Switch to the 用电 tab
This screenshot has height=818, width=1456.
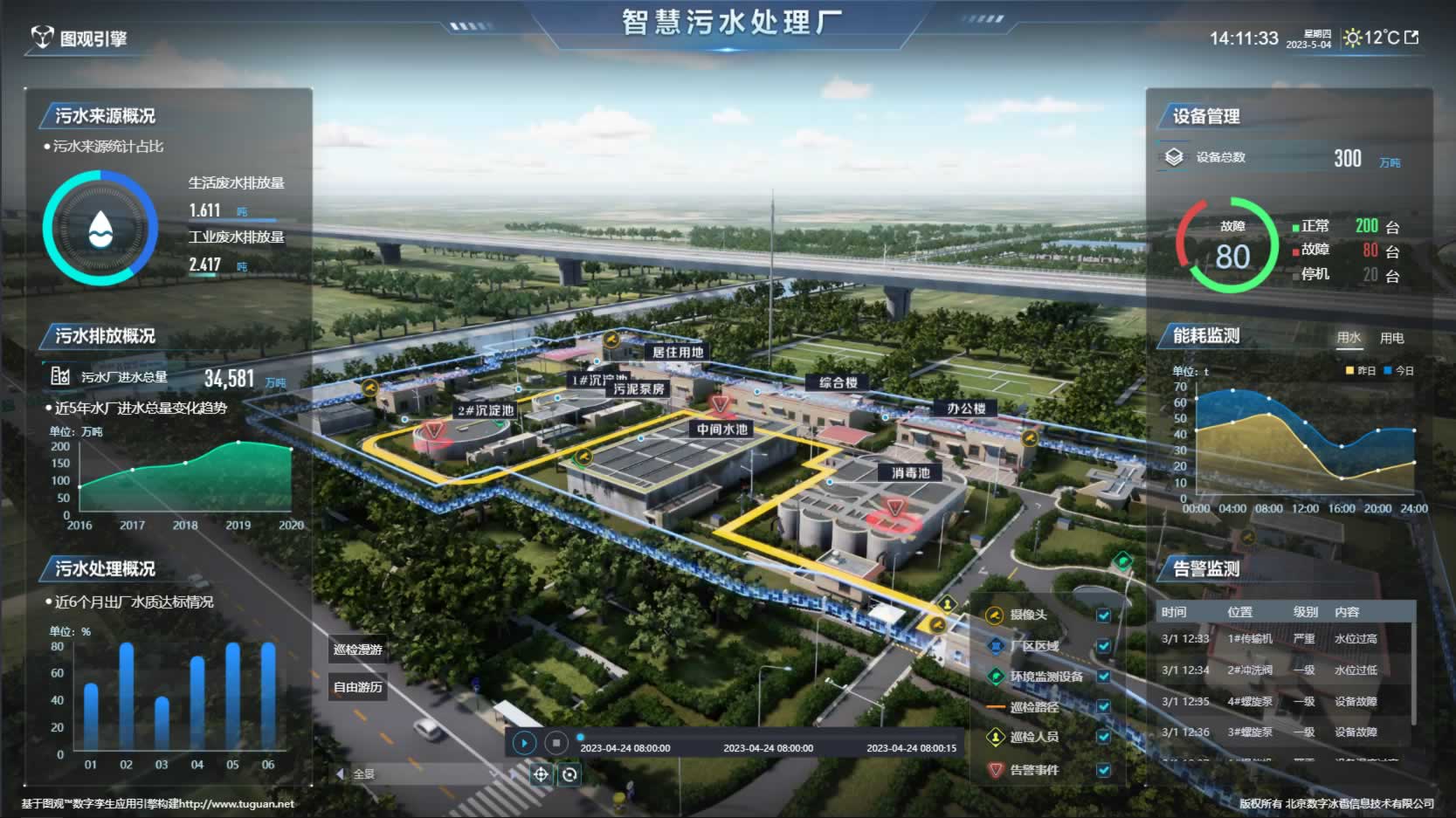(x=1391, y=338)
